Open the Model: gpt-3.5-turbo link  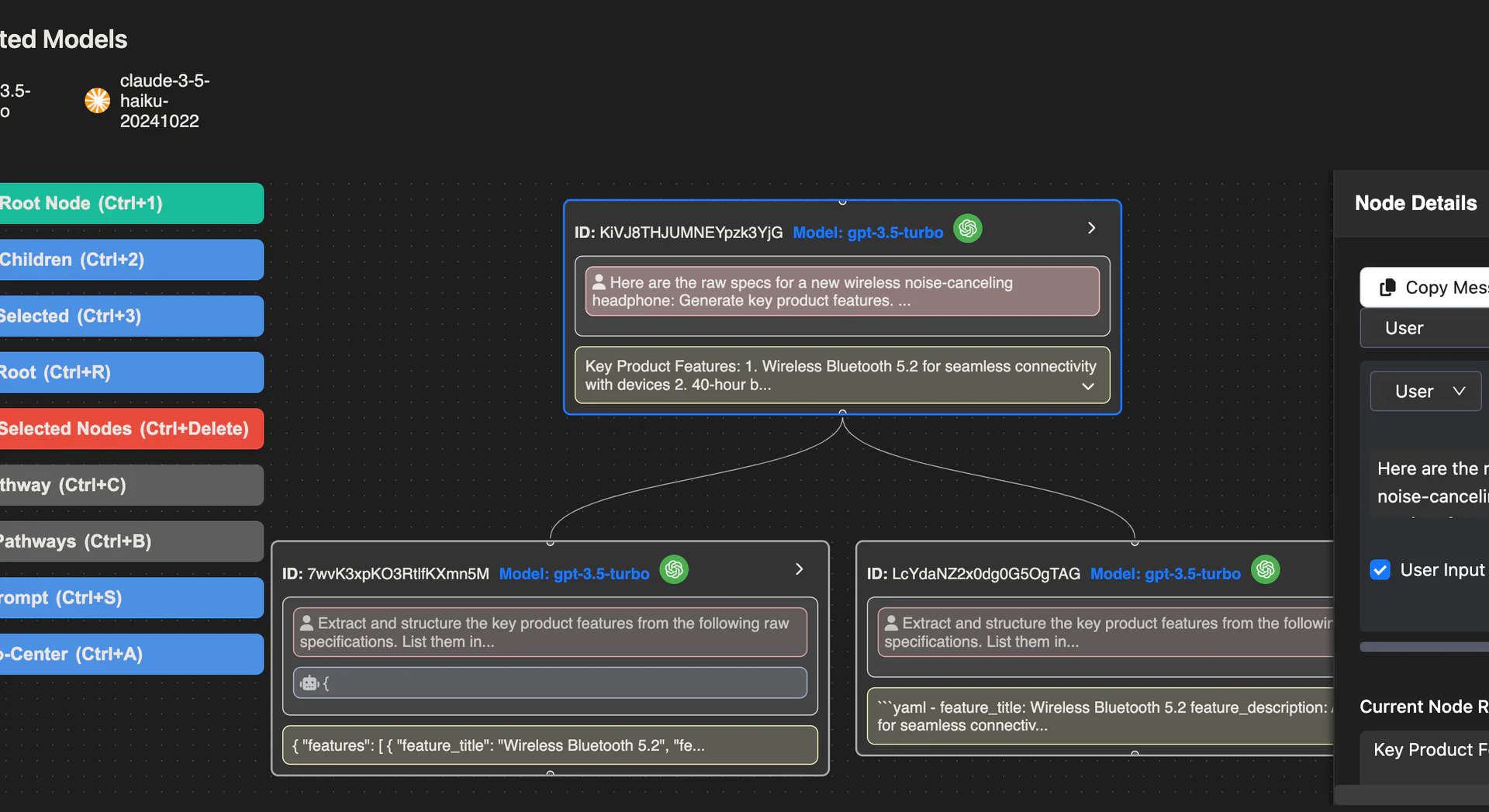click(868, 232)
